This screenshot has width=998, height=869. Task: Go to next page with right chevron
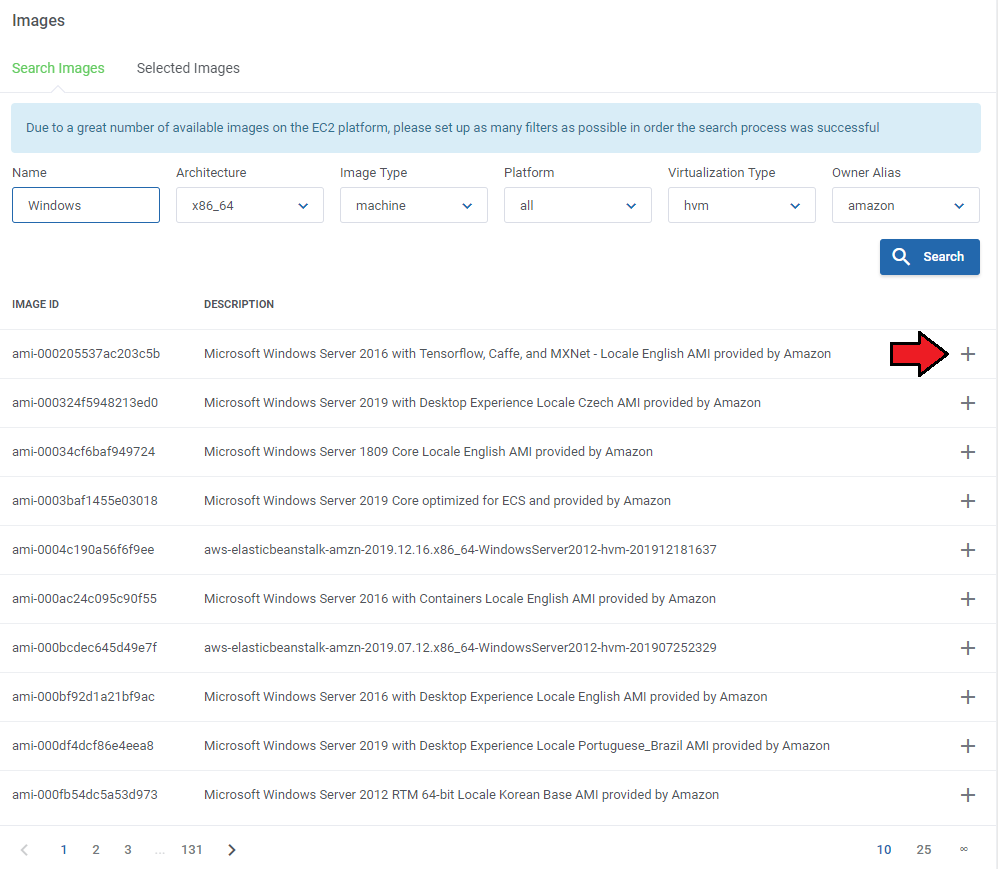[232, 850]
